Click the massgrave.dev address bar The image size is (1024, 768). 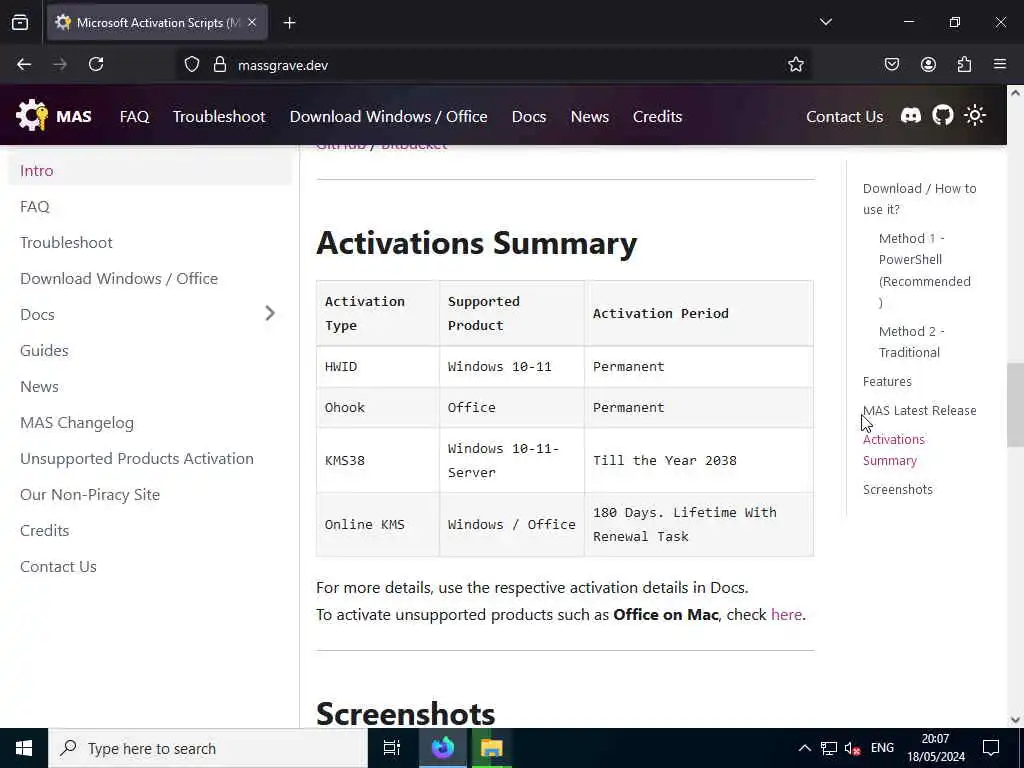[493, 64]
